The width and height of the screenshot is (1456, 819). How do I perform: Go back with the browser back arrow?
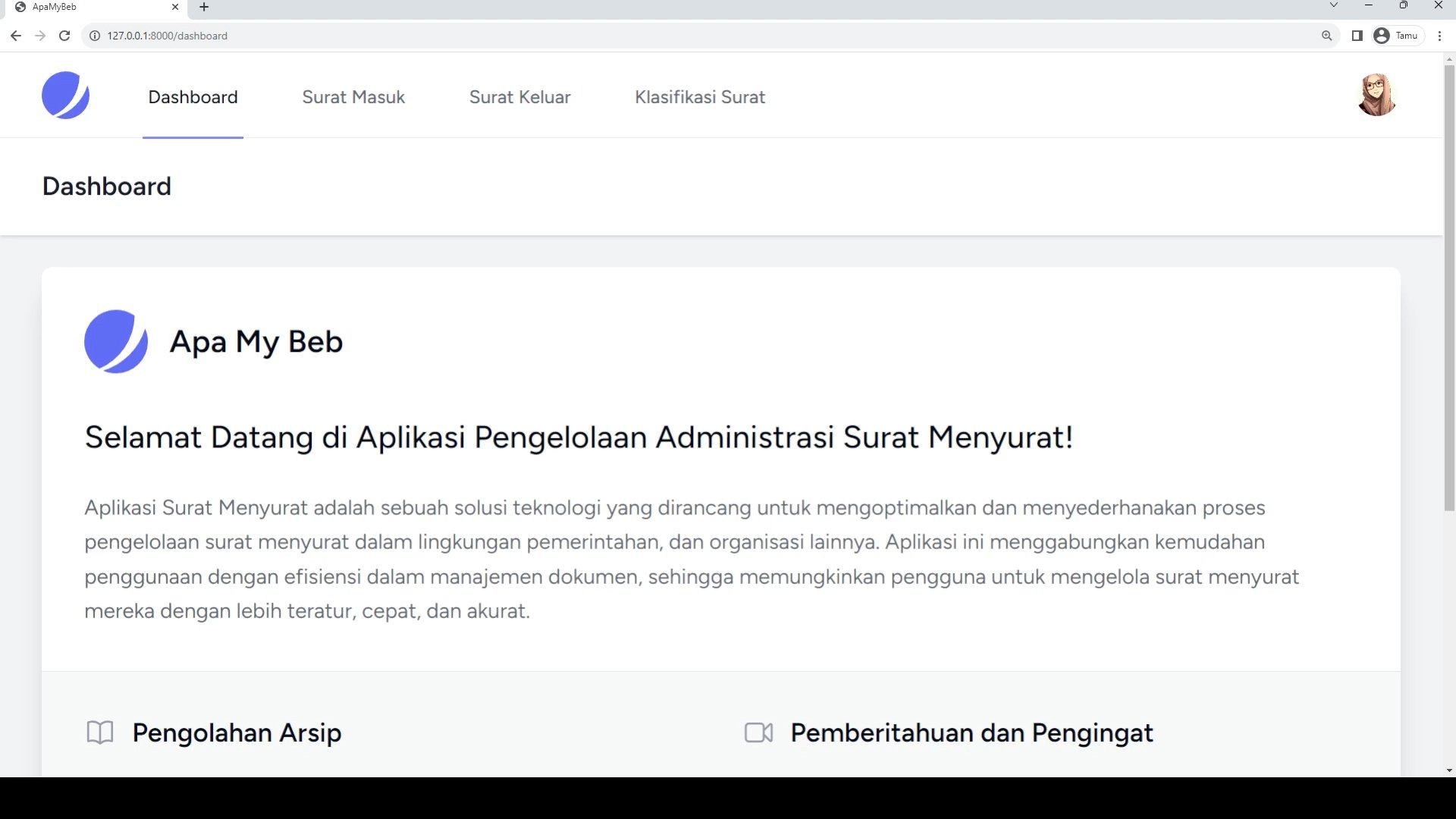click(16, 36)
